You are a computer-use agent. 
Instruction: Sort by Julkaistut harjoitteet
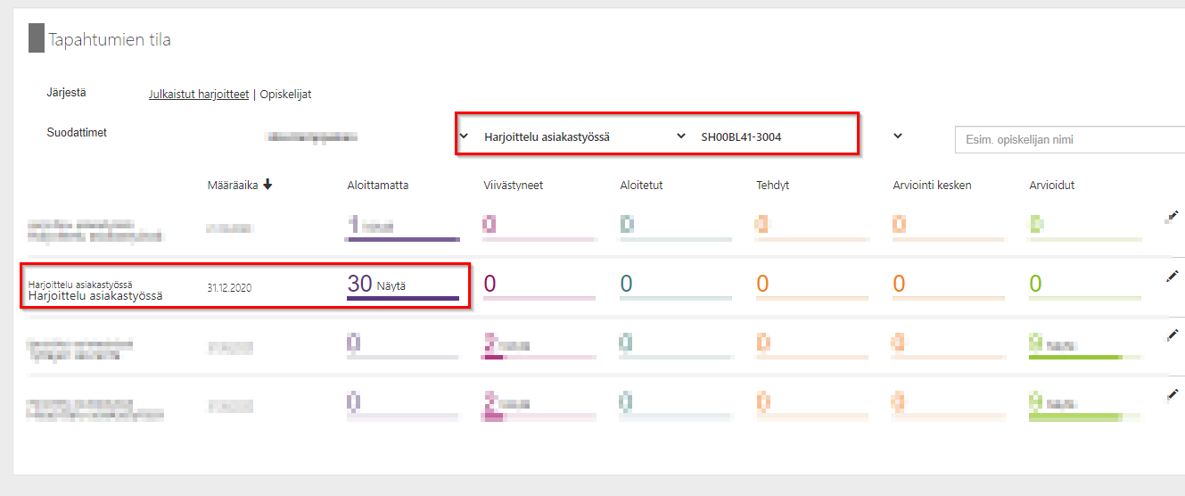coord(198,94)
